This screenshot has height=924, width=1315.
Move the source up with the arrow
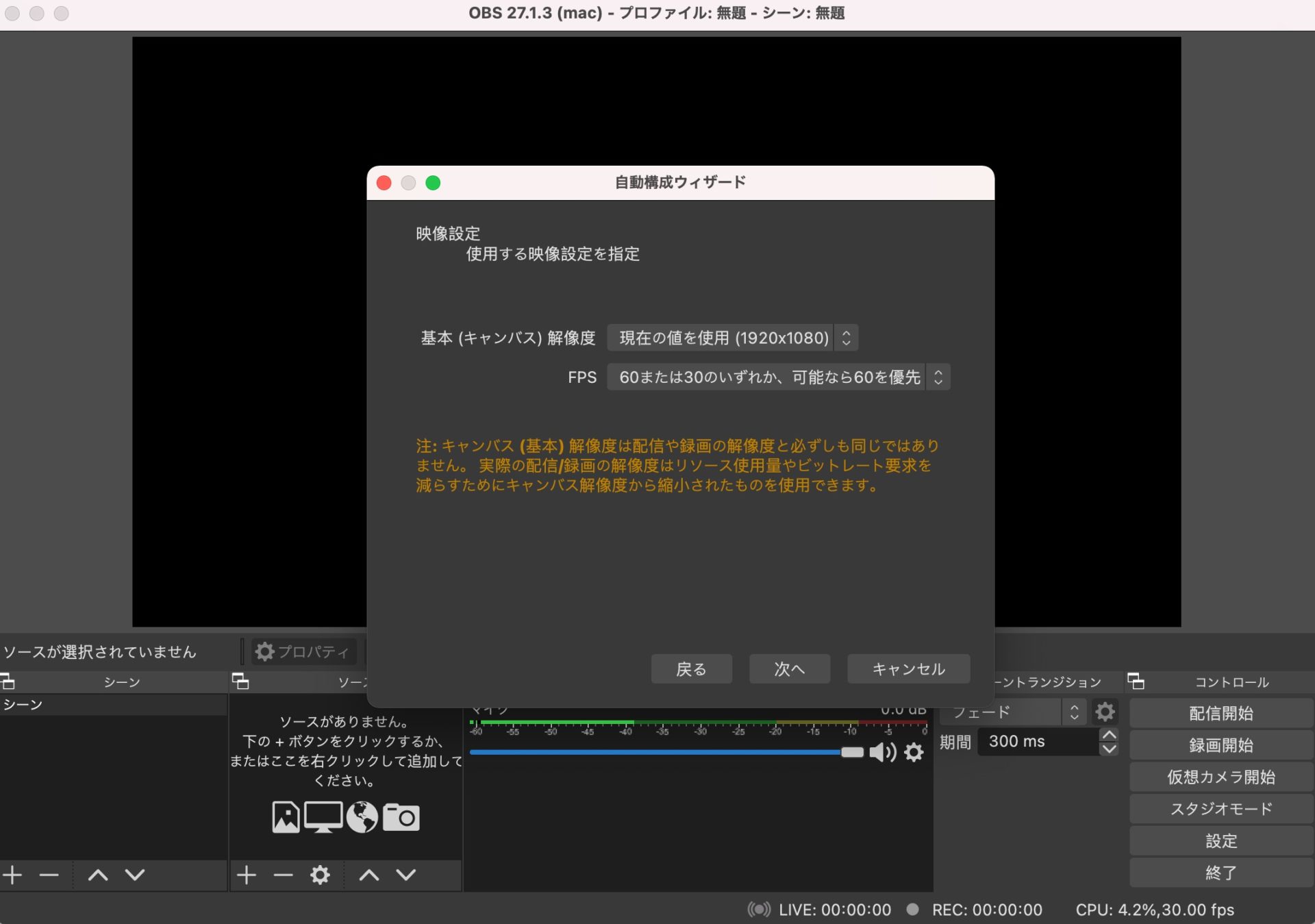[x=369, y=875]
